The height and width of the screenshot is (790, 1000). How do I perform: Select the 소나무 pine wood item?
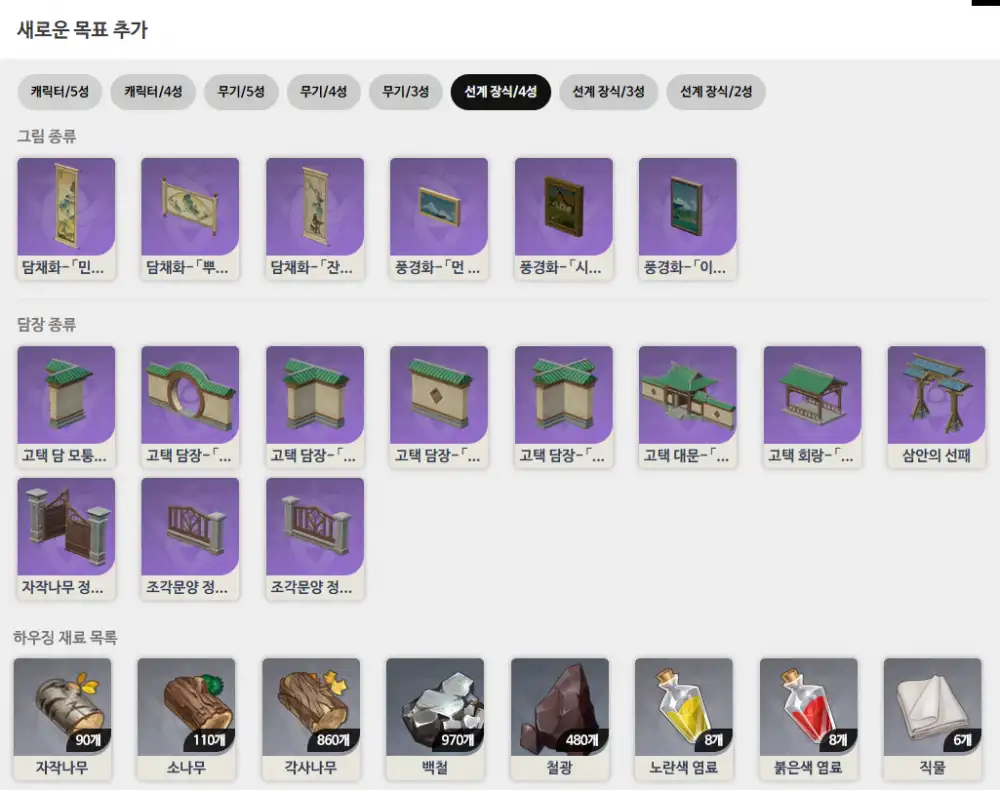[x=186, y=718]
